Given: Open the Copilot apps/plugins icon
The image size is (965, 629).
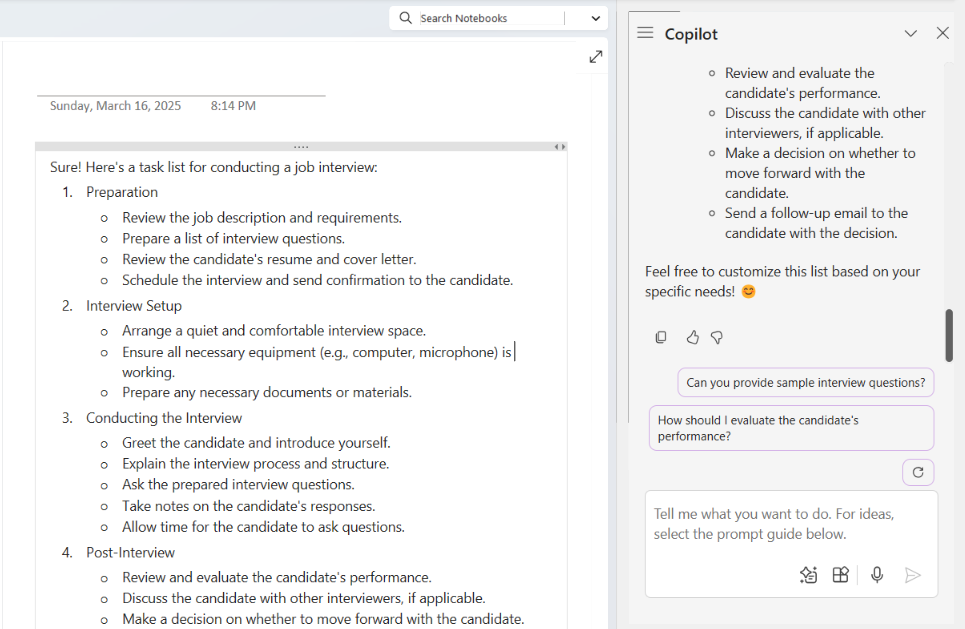Looking at the screenshot, I should 841,575.
